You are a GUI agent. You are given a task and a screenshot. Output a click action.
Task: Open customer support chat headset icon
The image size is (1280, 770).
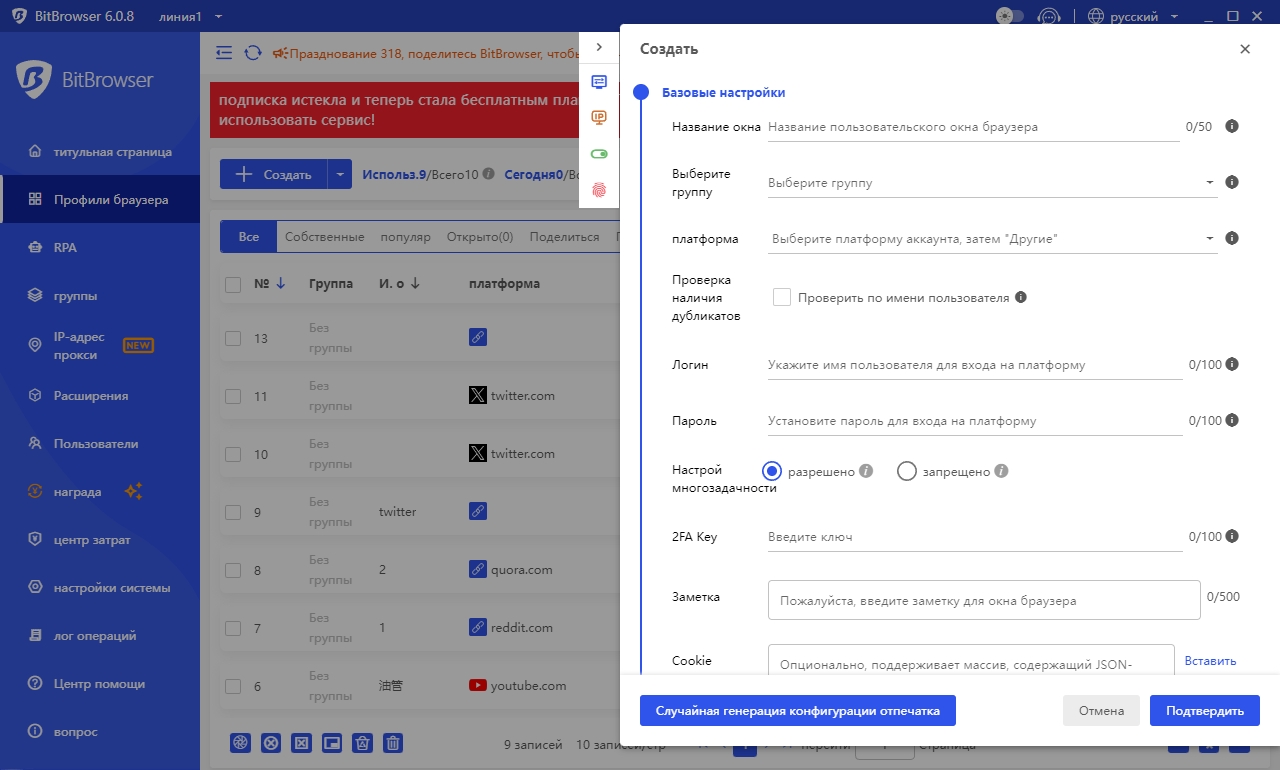[1048, 16]
